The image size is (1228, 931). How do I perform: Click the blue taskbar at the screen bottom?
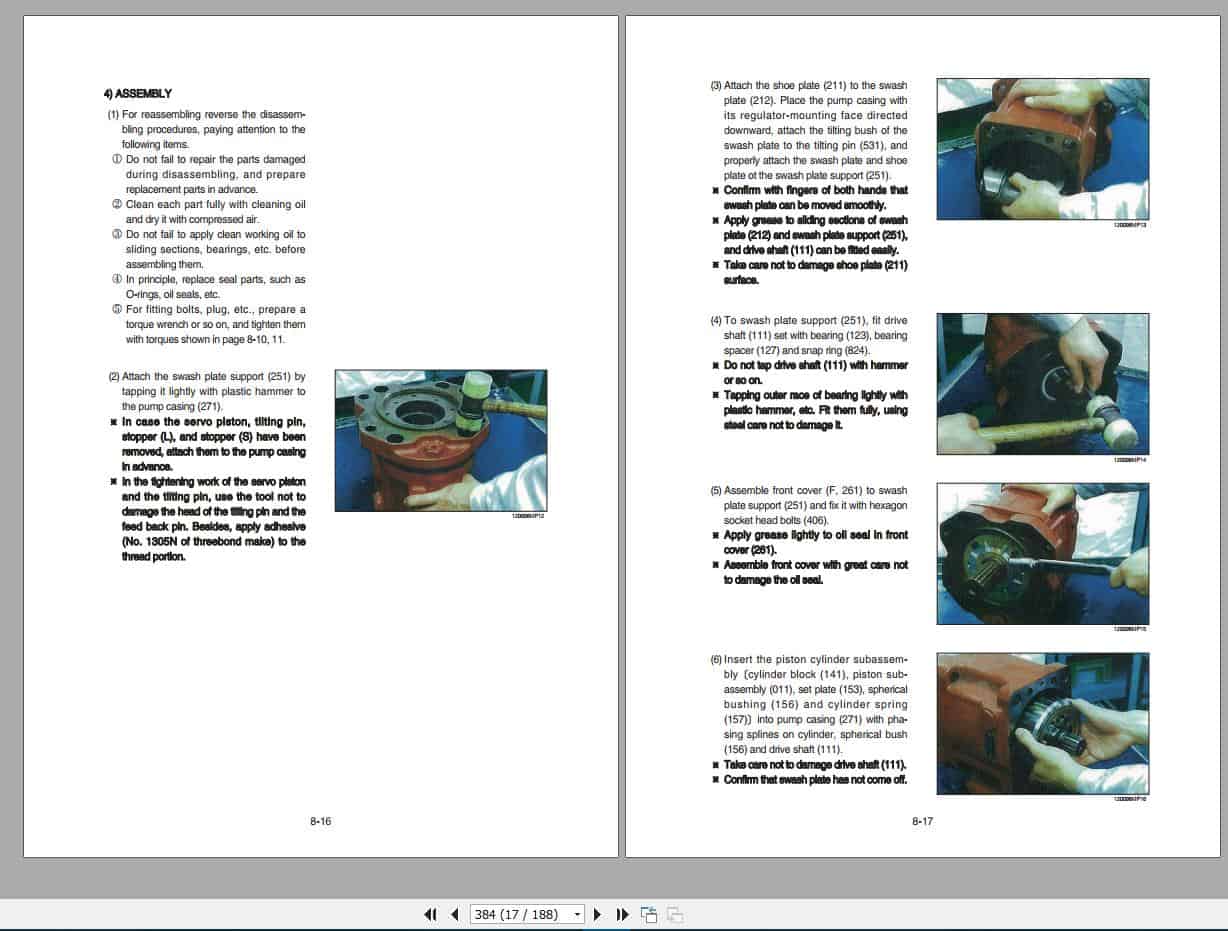click(614, 928)
